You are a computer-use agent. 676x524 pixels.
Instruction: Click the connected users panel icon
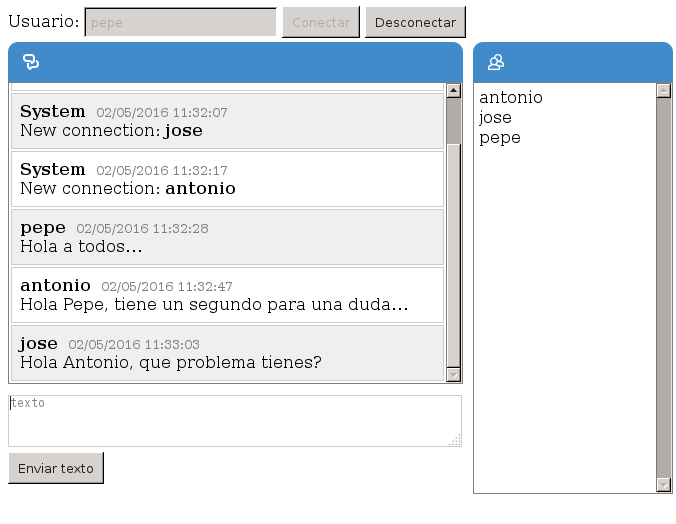coord(495,62)
